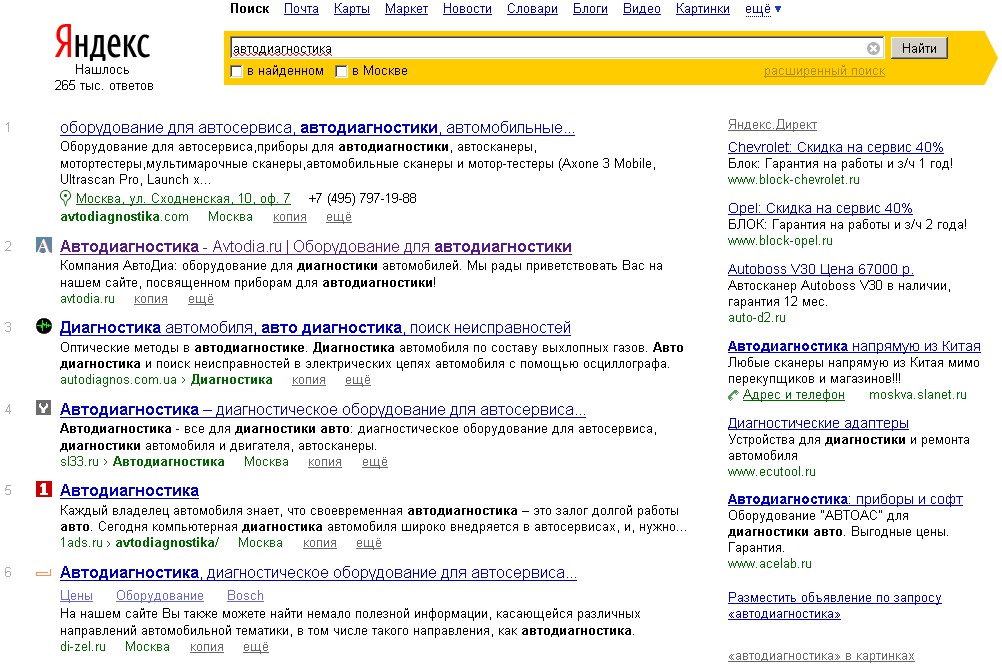Screen dimensions: 1002x665
Task: Open the Bosch sitelink
Action: (245, 595)
